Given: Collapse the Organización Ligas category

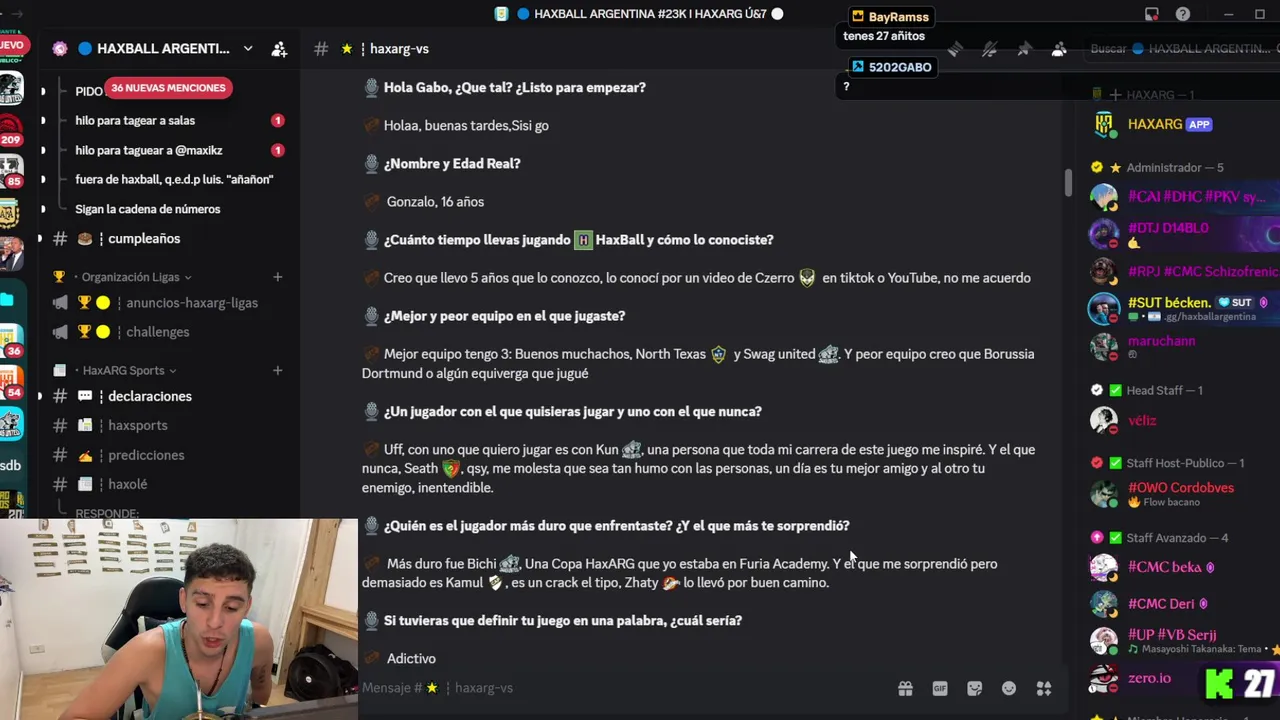Looking at the screenshot, I should tap(136, 277).
